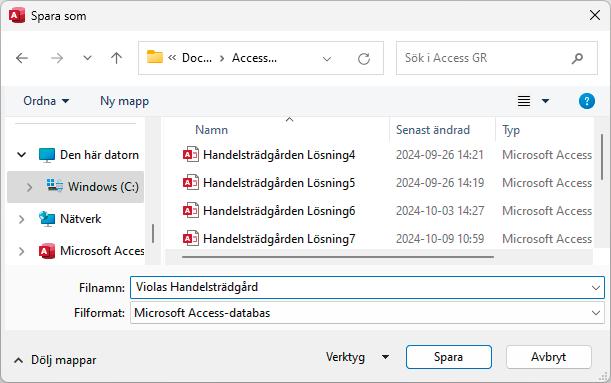This screenshot has height=383, width=611.
Task: Open recent locations dropdown arrow
Action: pyautogui.click(x=87, y=58)
